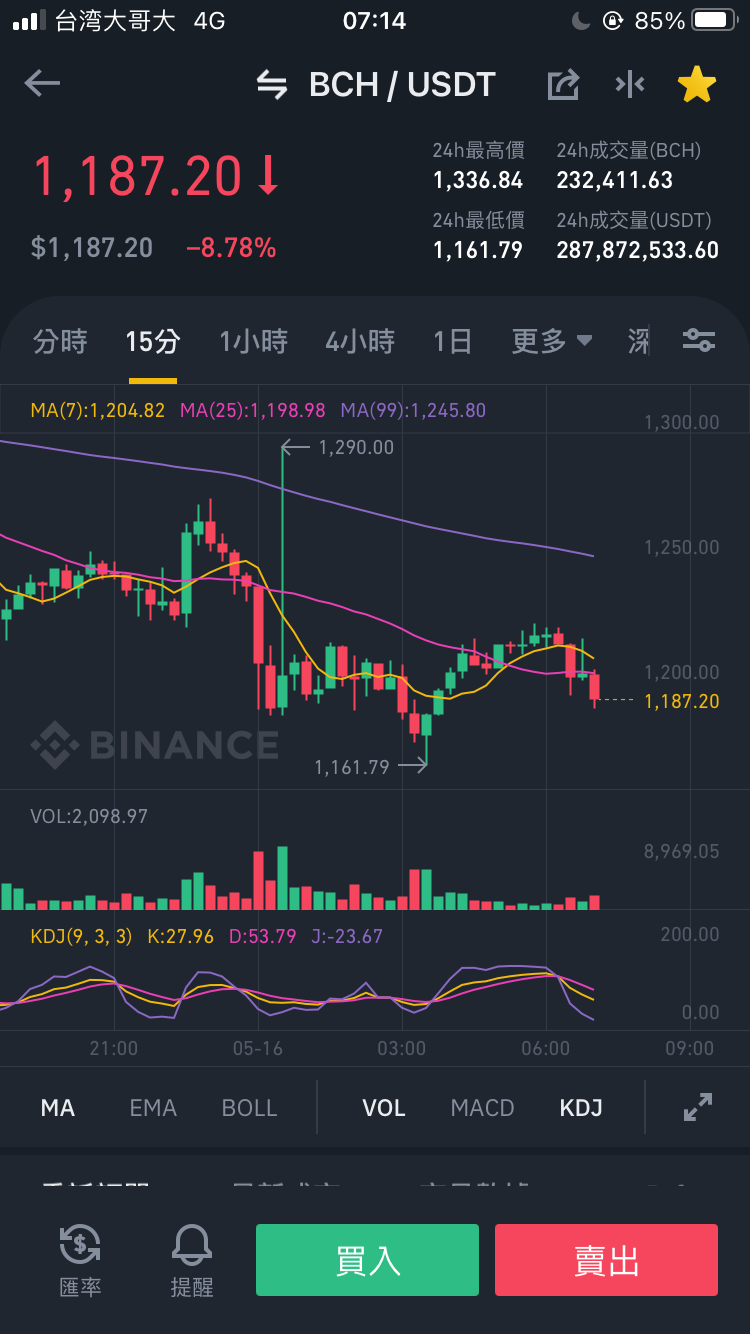
Task: Tap the collapse split-view icon
Action: pyautogui.click(x=630, y=85)
